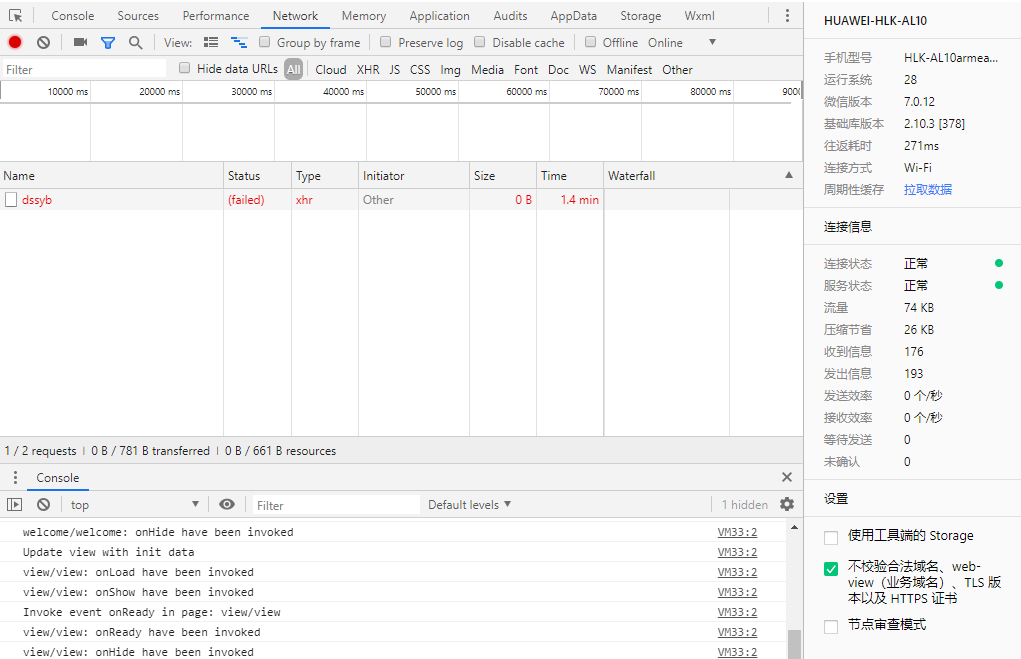
Task: Open the Application tab
Action: tap(440, 16)
